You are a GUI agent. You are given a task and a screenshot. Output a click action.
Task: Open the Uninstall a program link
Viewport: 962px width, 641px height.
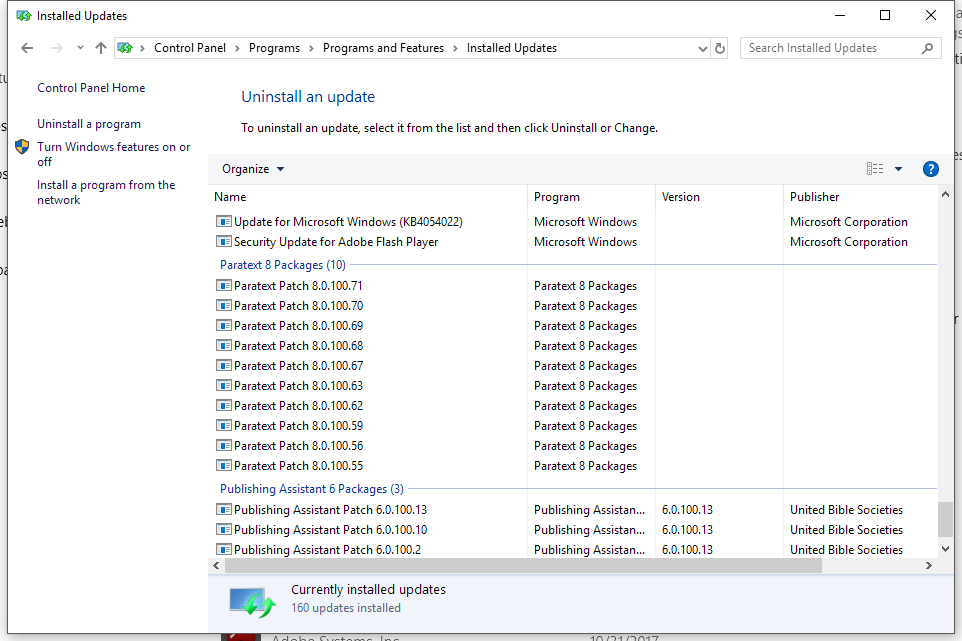(x=89, y=124)
